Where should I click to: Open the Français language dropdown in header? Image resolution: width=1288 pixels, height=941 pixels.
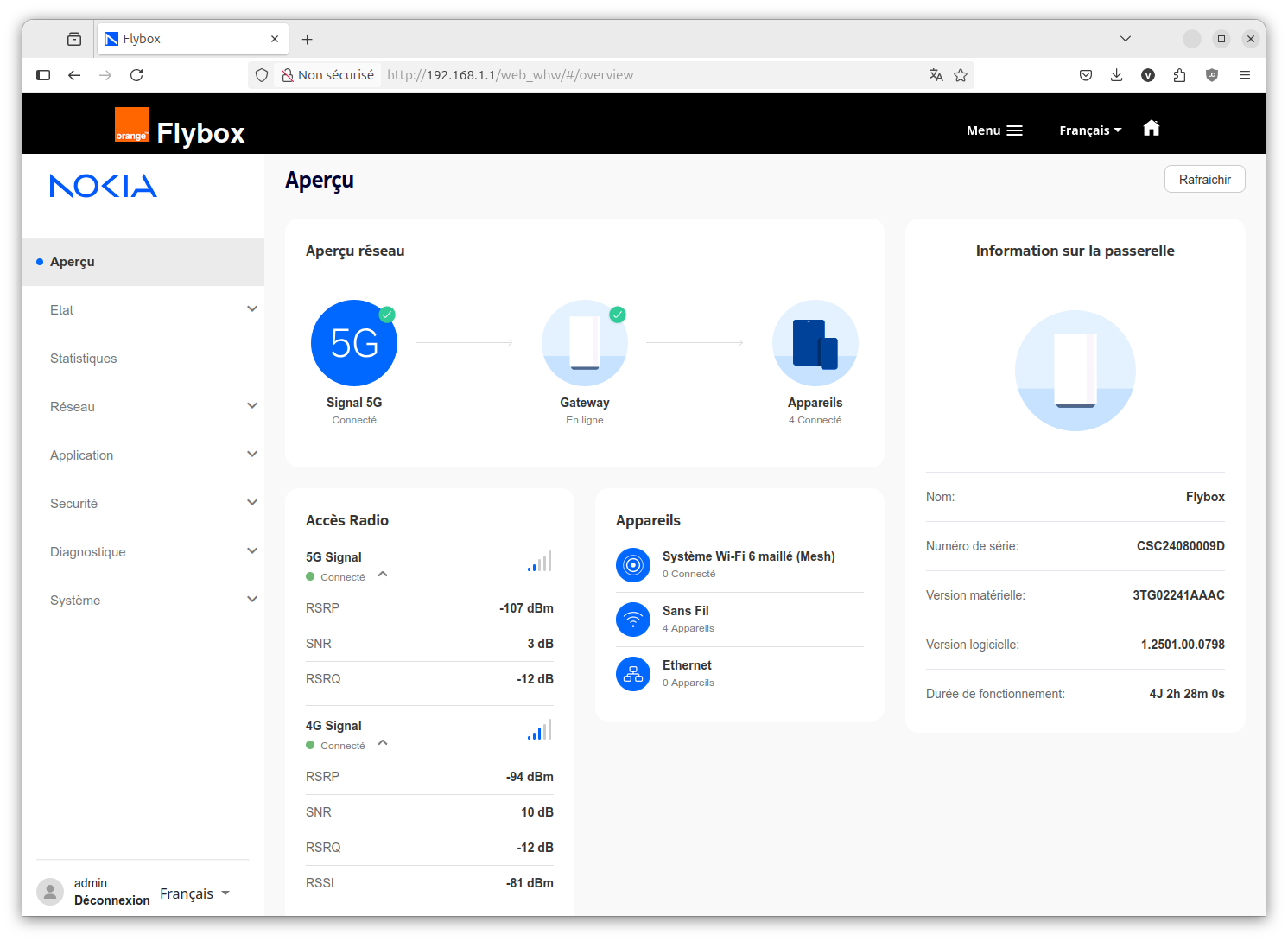pyautogui.click(x=1090, y=130)
